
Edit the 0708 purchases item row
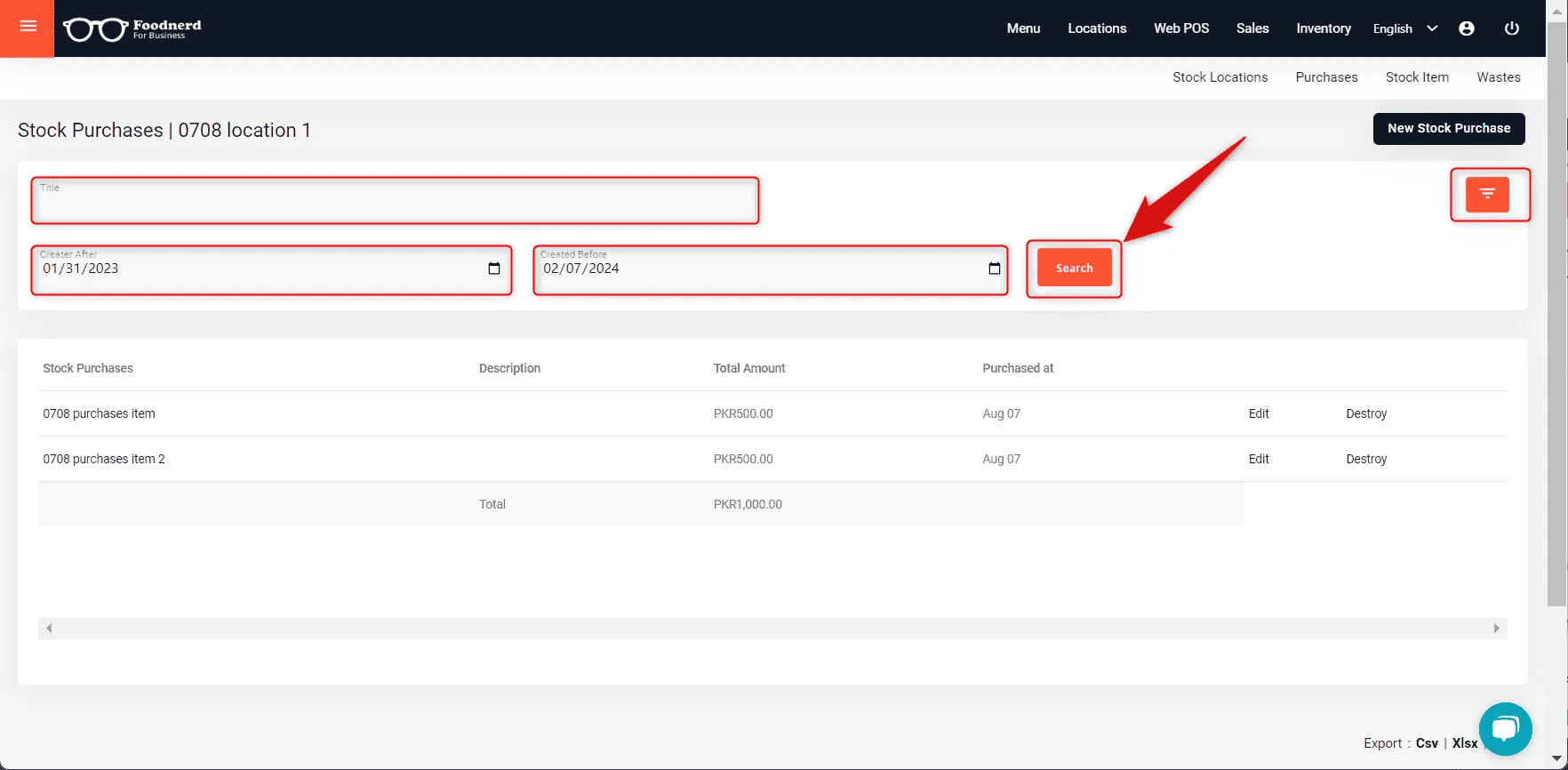tap(1259, 413)
